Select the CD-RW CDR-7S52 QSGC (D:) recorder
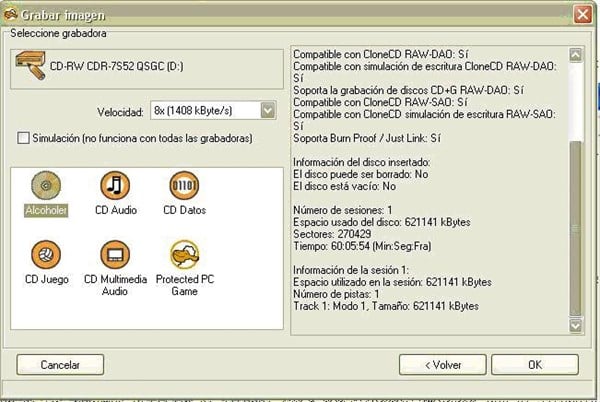Image resolution: width=600 pixels, height=402 pixels. tap(147, 69)
